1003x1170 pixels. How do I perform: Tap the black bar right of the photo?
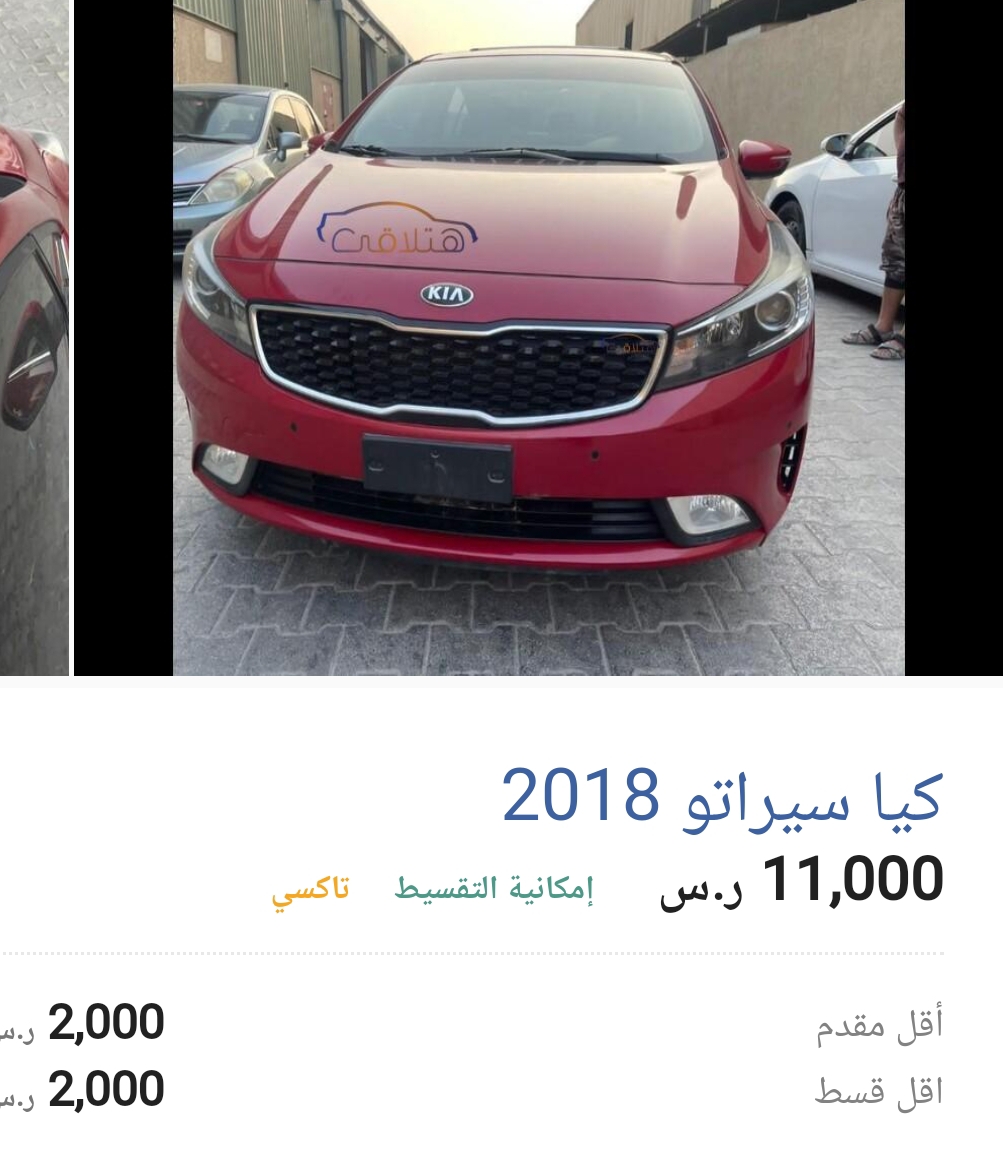(954, 337)
